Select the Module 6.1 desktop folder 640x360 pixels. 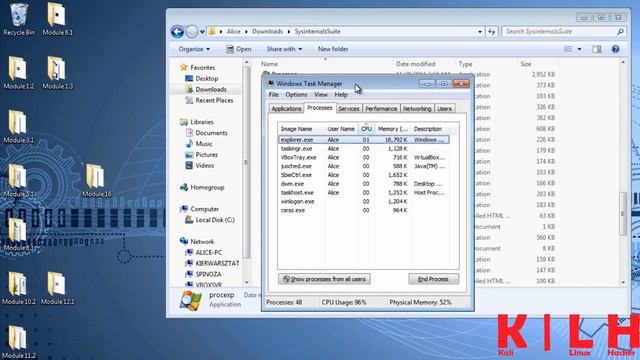(x=57, y=19)
